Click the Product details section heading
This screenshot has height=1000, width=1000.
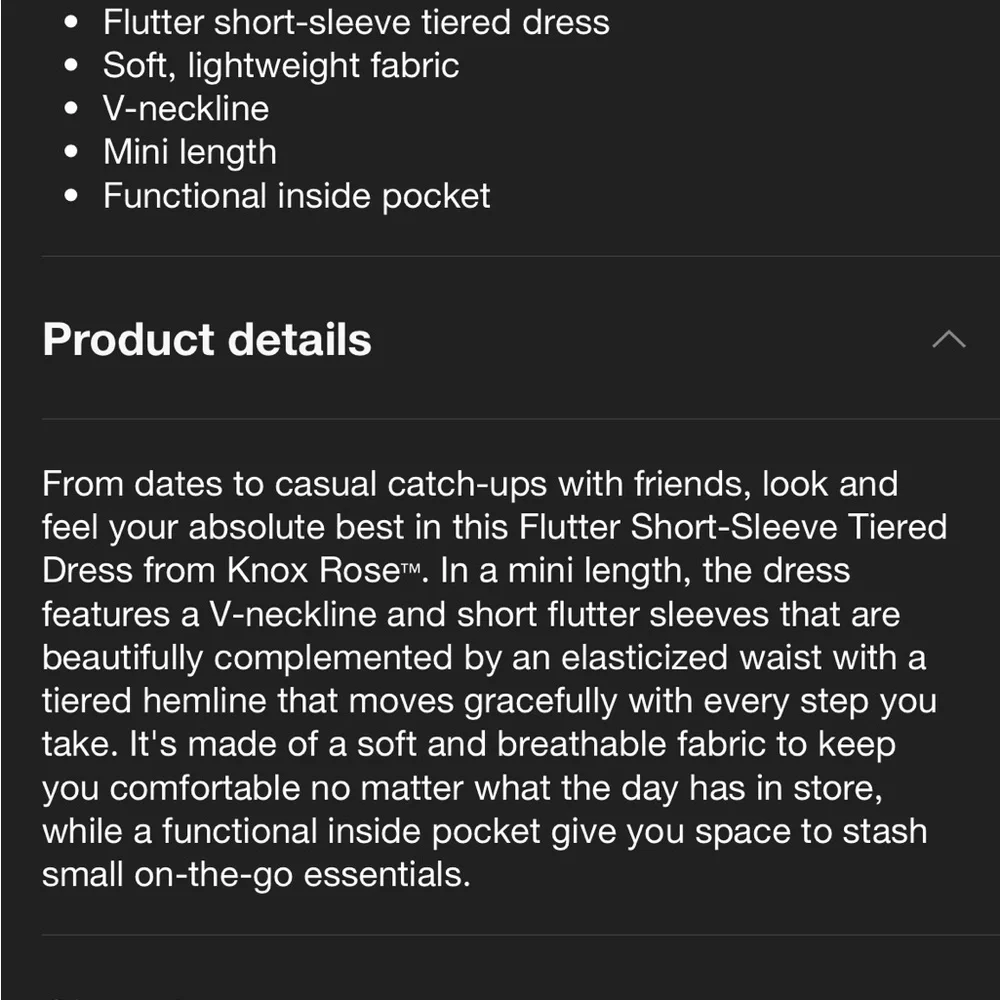(207, 340)
